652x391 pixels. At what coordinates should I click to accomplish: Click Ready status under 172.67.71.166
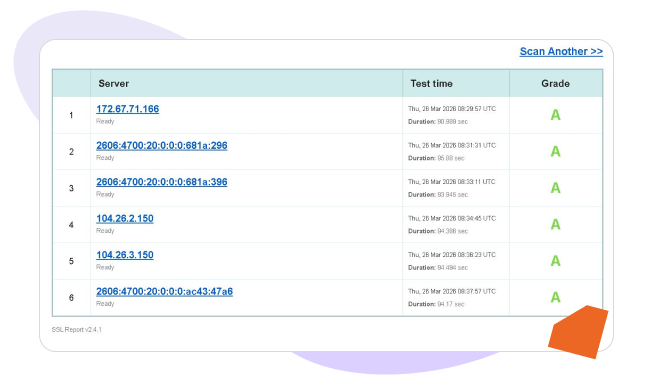point(105,121)
